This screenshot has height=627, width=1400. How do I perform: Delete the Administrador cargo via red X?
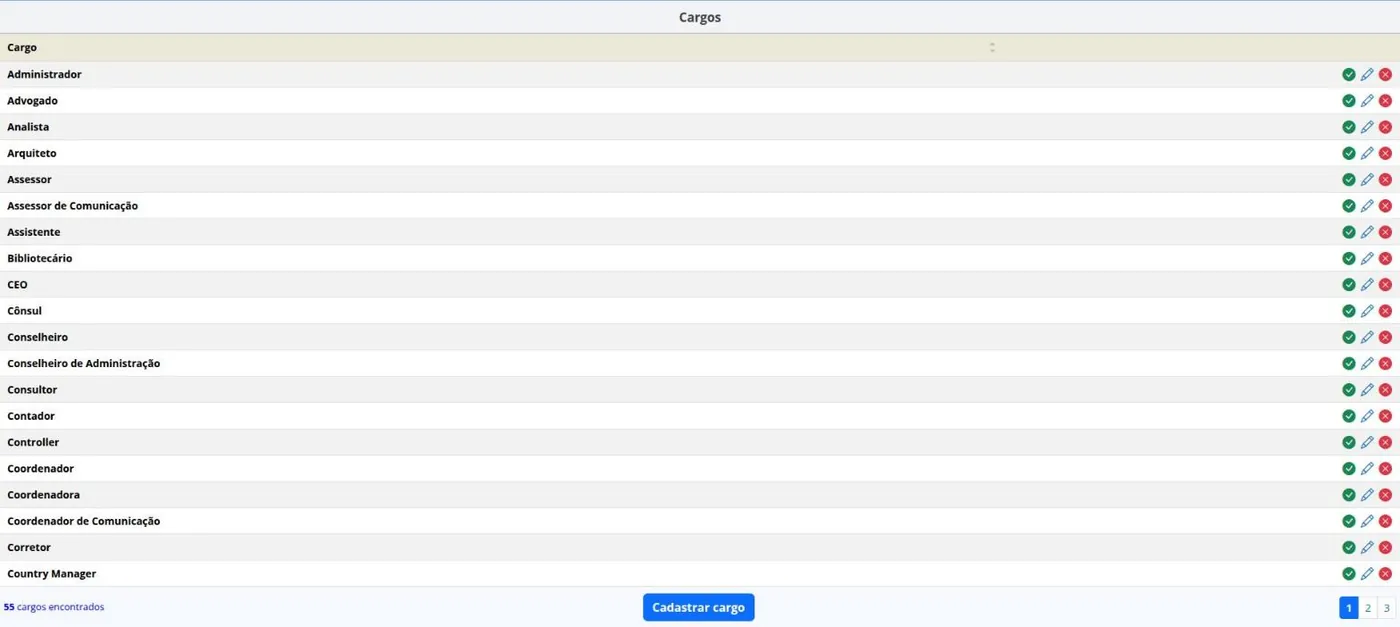click(x=1385, y=74)
